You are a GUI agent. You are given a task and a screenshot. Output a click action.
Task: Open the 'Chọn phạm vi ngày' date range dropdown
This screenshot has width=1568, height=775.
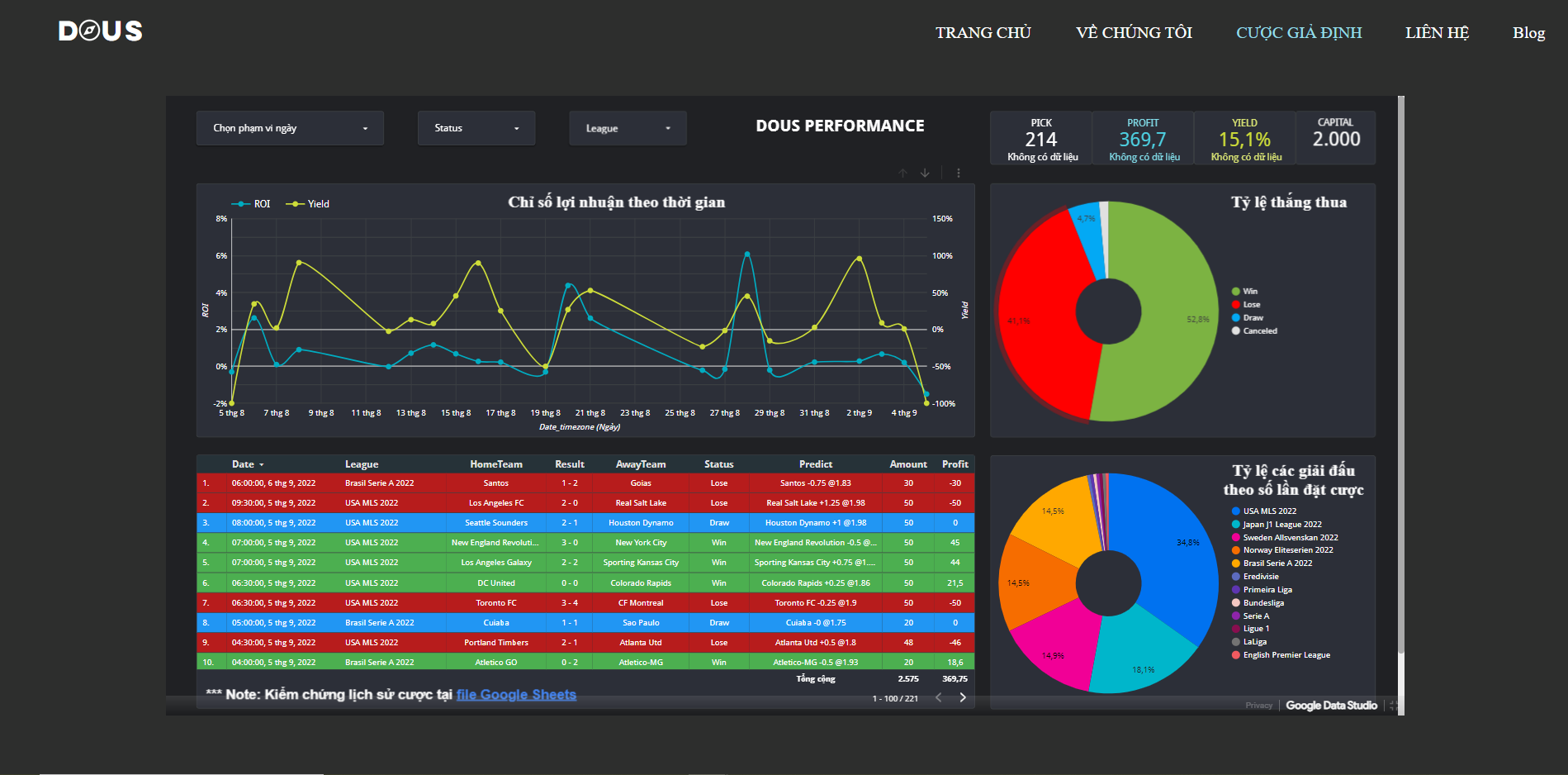point(290,128)
